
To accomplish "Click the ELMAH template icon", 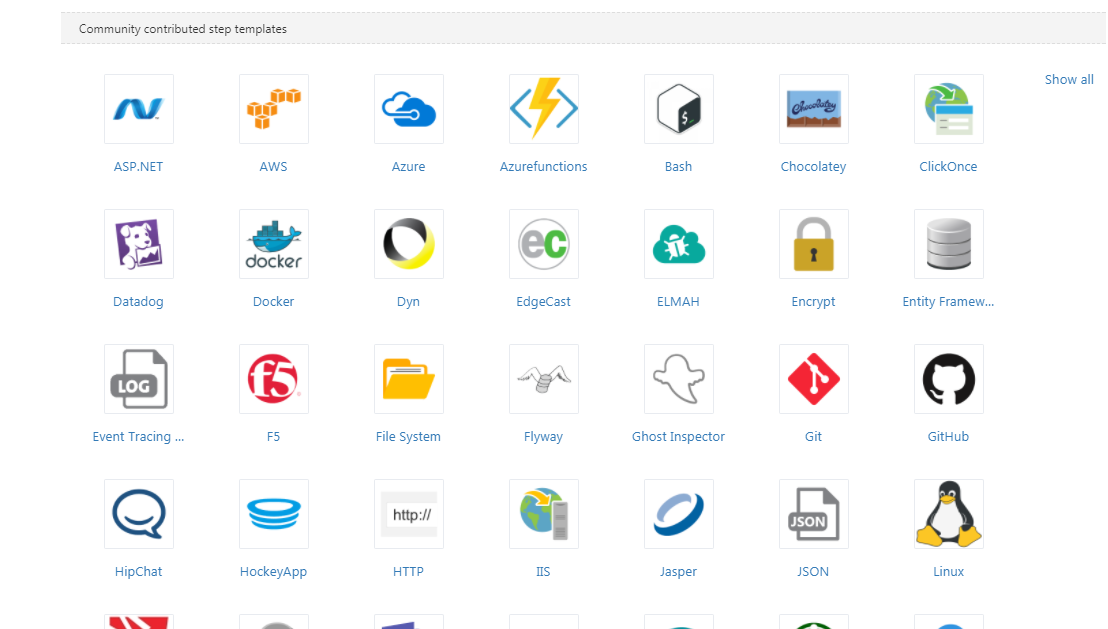I will pos(678,244).
